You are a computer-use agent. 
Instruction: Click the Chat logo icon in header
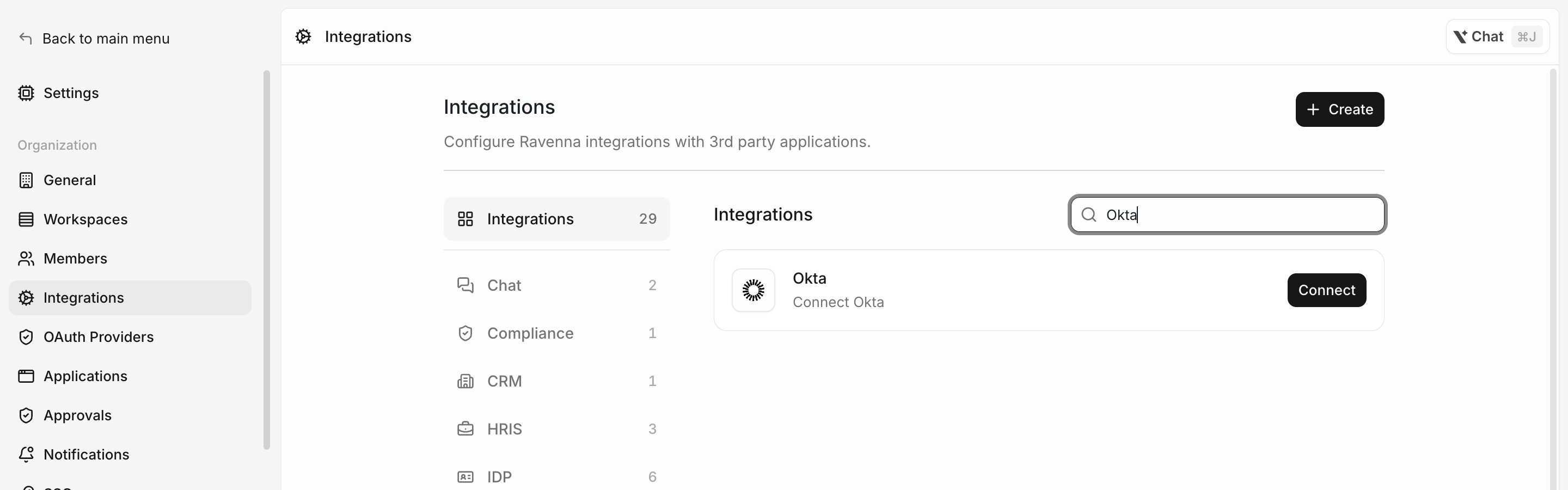coord(1460,36)
